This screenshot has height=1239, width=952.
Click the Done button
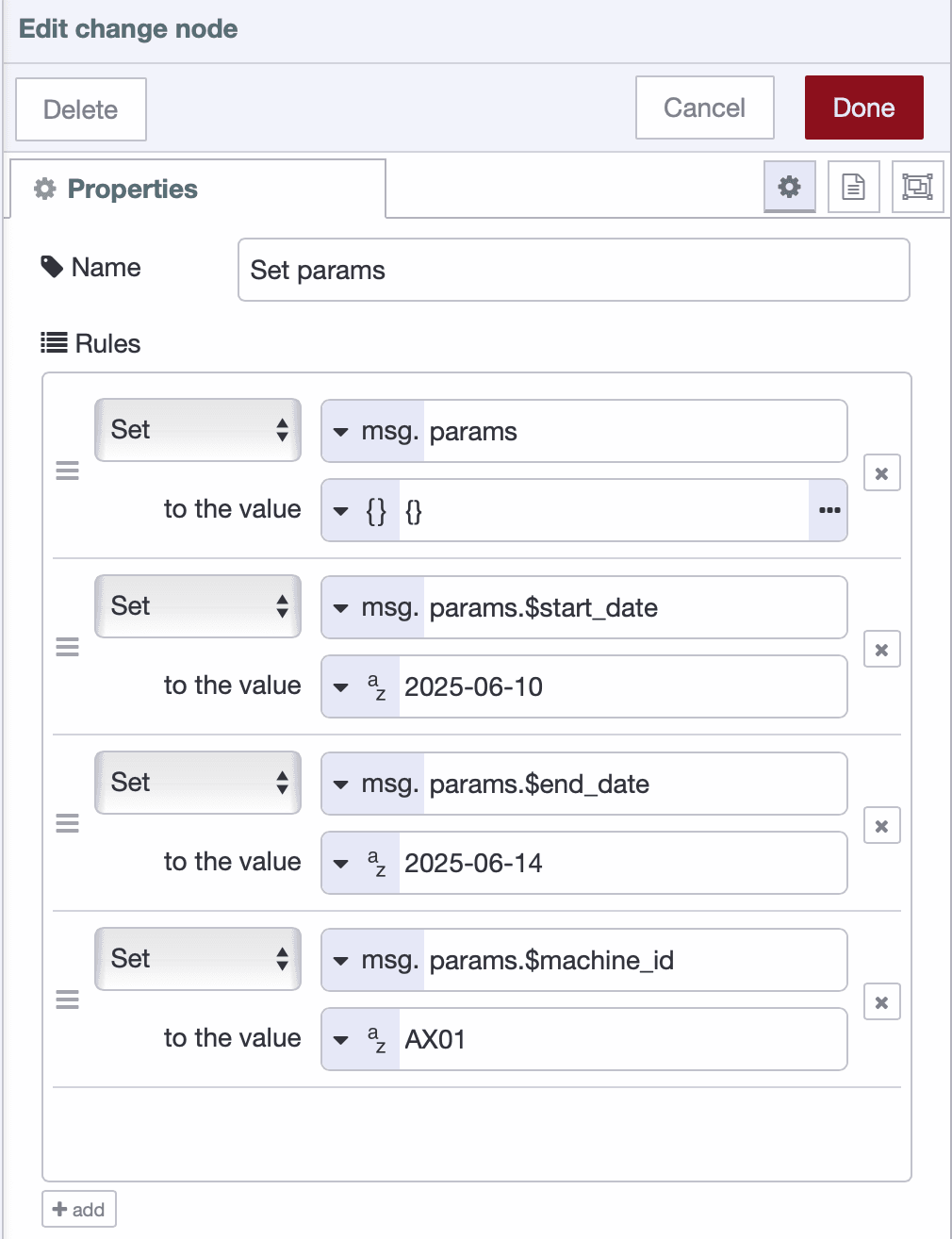click(862, 107)
